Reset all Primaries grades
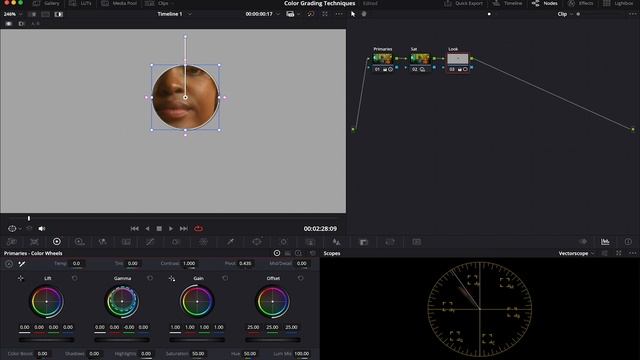Image resolution: width=640 pixels, height=360 pixels. (313, 253)
